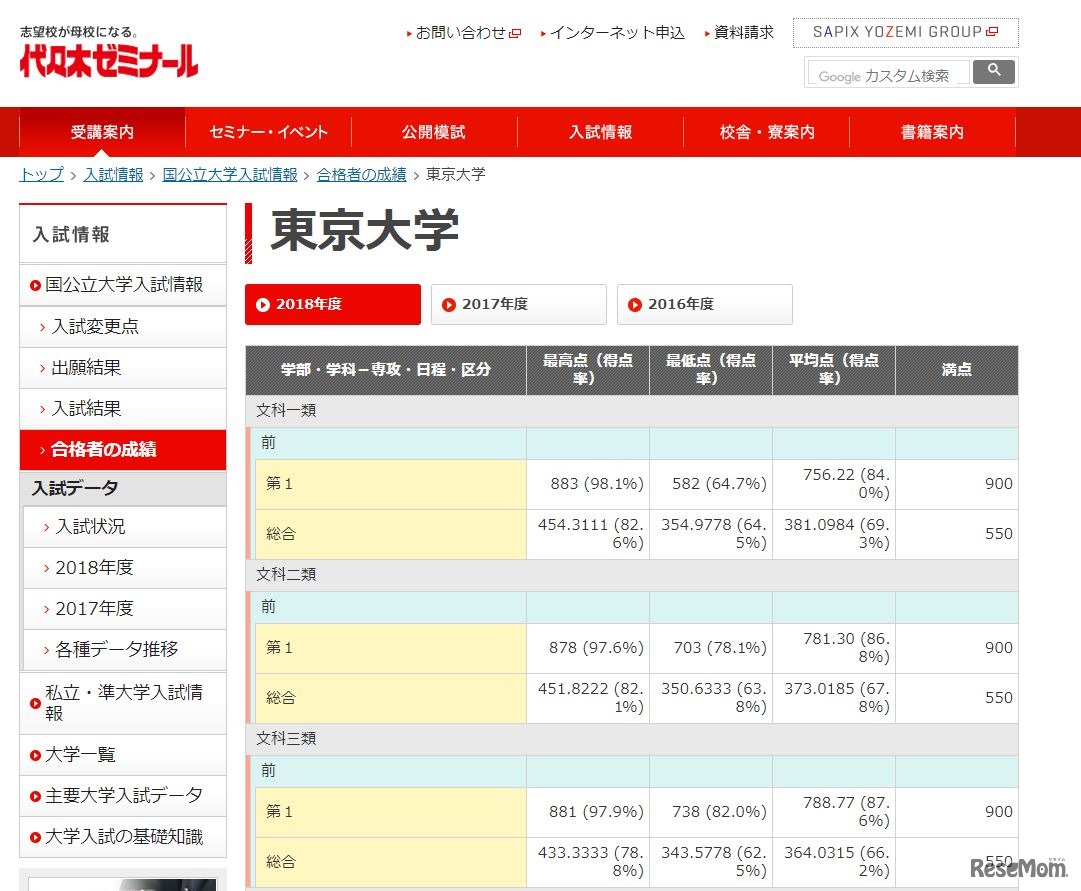Click the Google custom search field
This screenshot has width=1081, height=891.
pos(887,75)
